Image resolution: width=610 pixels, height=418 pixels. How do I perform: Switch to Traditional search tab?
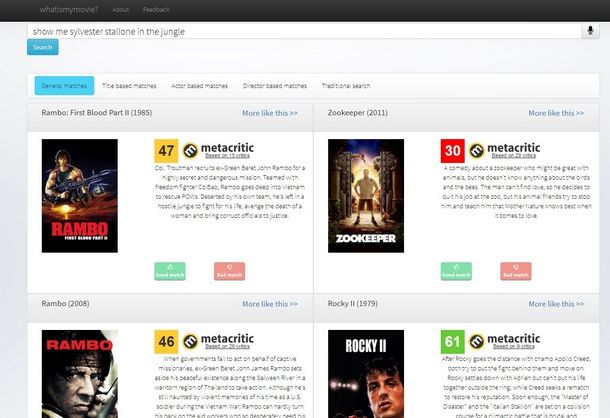[x=346, y=86]
